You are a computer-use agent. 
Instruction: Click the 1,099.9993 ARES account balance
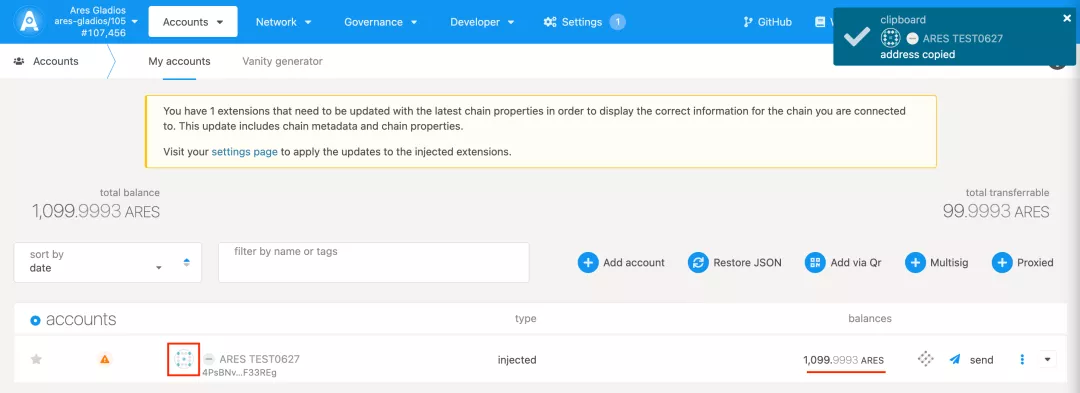[843, 360]
